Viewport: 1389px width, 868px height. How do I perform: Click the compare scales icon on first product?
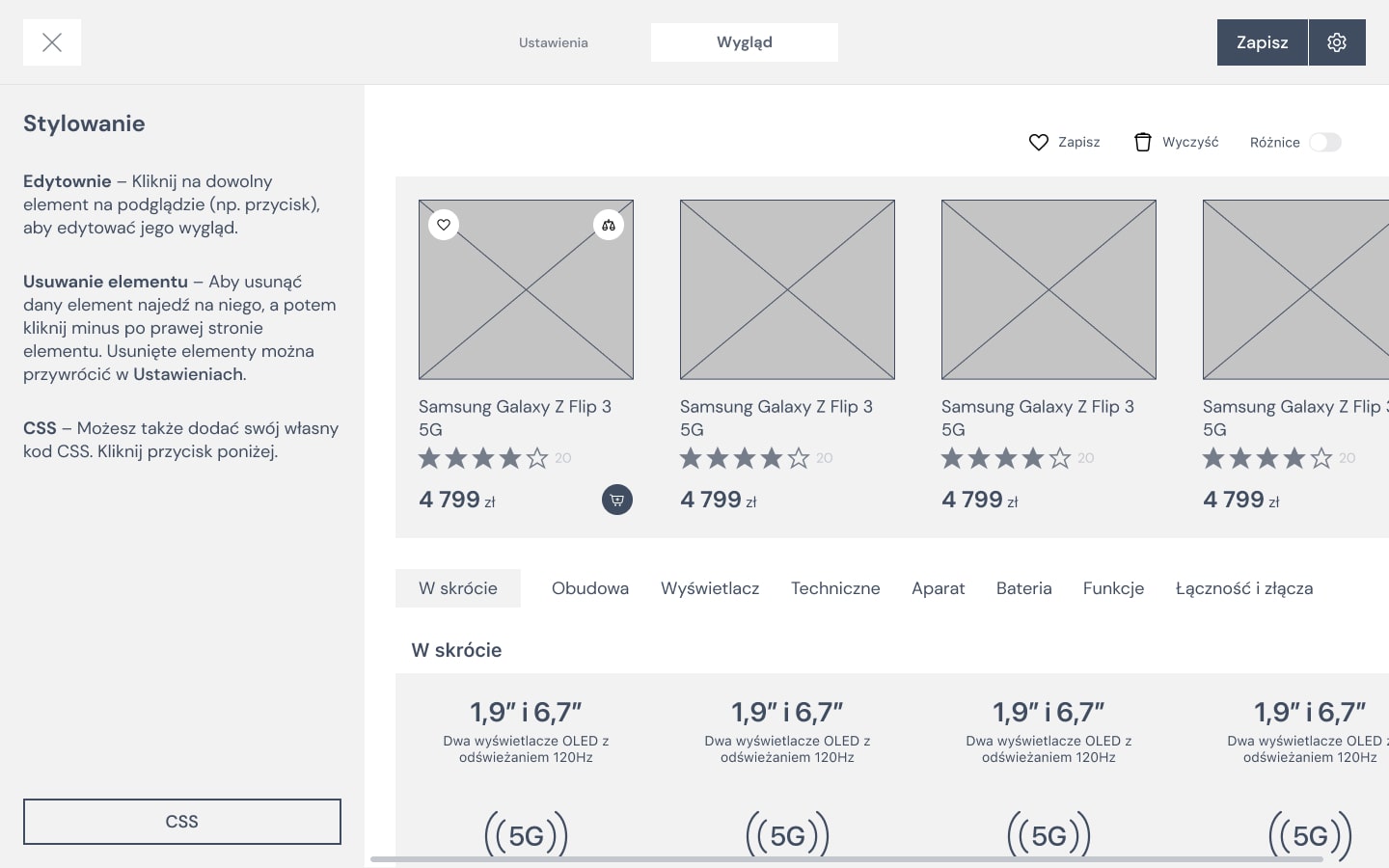(609, 225)
